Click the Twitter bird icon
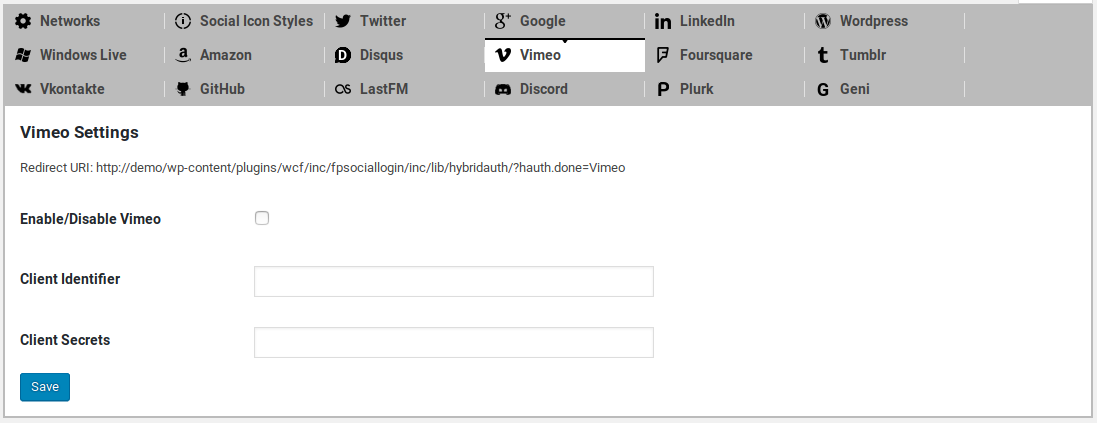Image resolution: width=1097 pixels, height=423 pixels. tap(343, 21)
